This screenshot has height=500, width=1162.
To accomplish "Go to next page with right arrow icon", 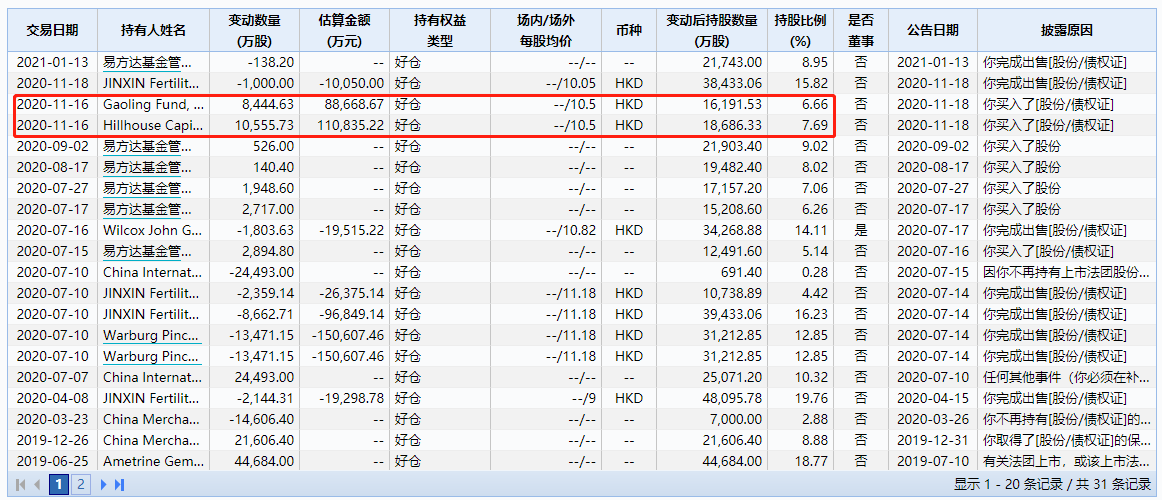I will pos(104,485).
